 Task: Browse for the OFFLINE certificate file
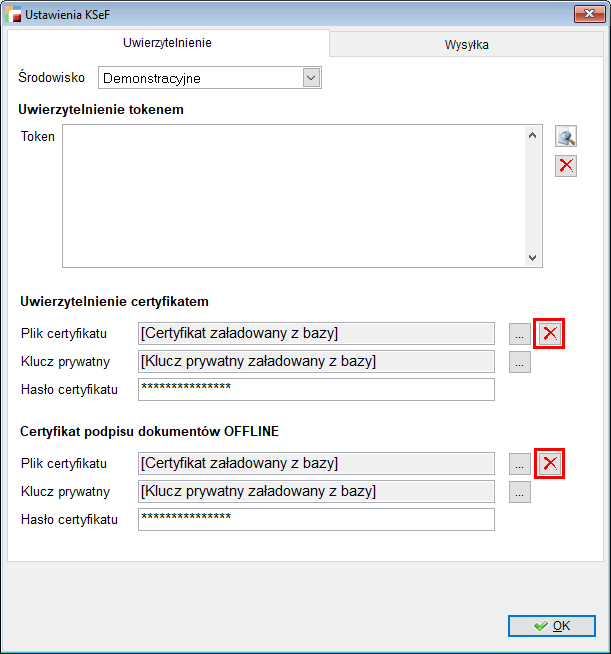(519, 463)
